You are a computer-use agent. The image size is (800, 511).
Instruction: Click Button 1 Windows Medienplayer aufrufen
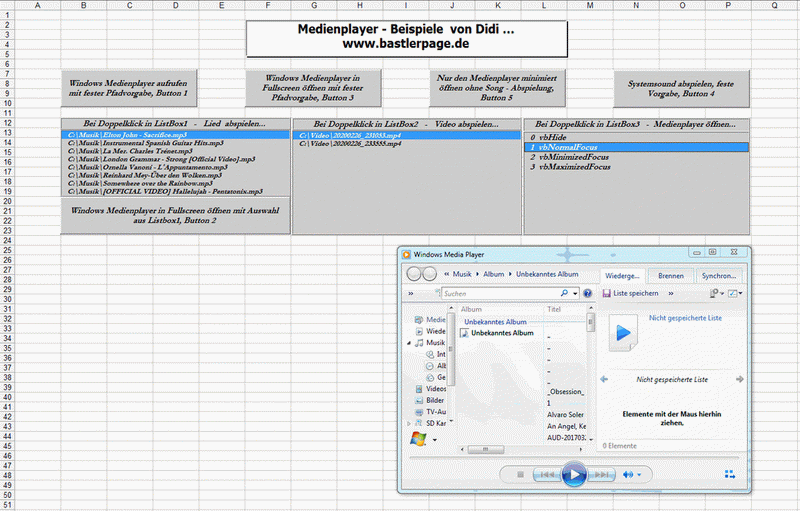pos(129,88)
